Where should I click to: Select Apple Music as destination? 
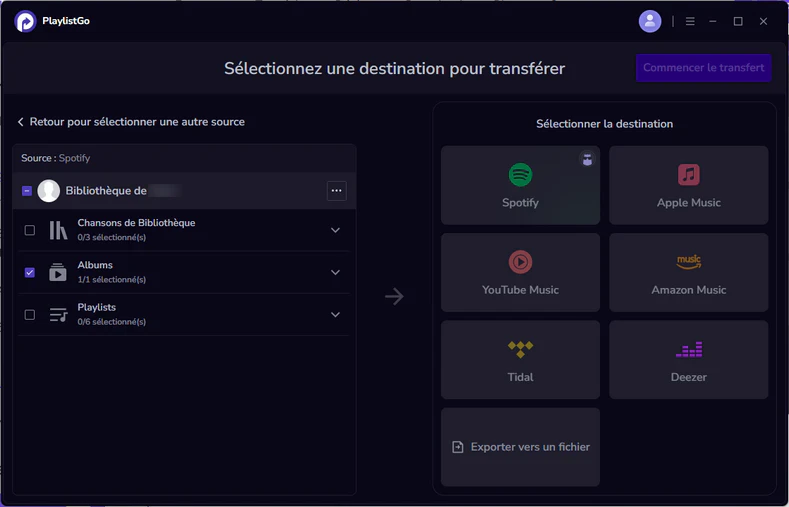688,185
